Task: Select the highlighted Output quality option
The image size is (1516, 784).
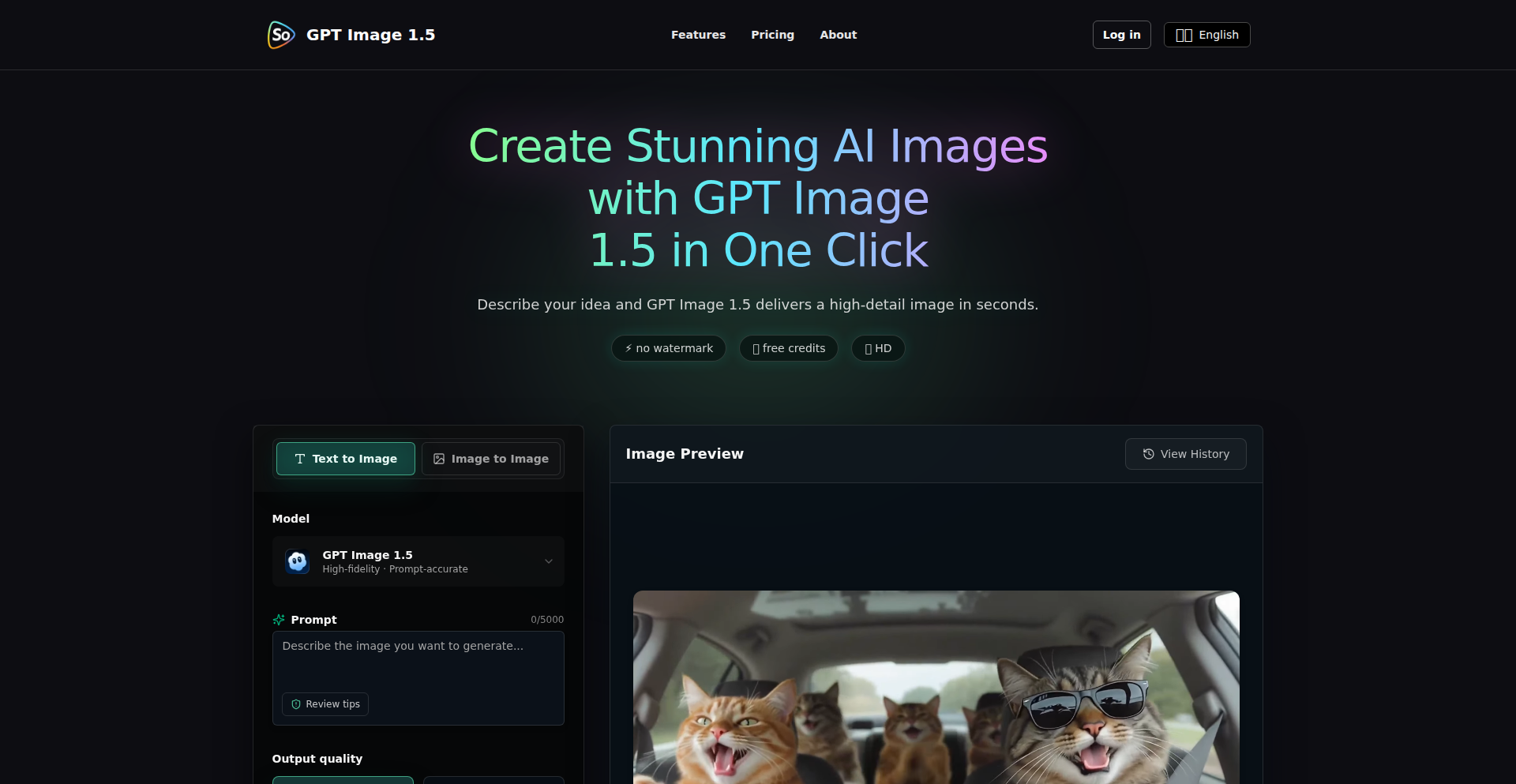Action: point(343,781)
